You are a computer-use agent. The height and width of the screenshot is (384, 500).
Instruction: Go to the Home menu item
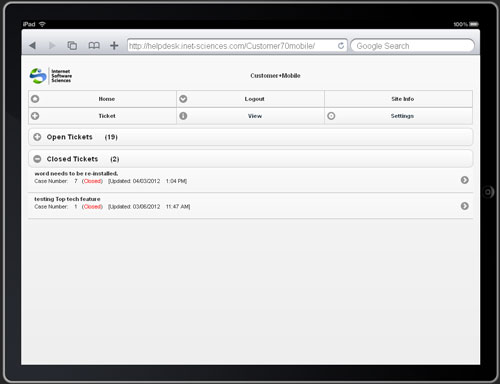pyautogui.click(x=102, y=99)
